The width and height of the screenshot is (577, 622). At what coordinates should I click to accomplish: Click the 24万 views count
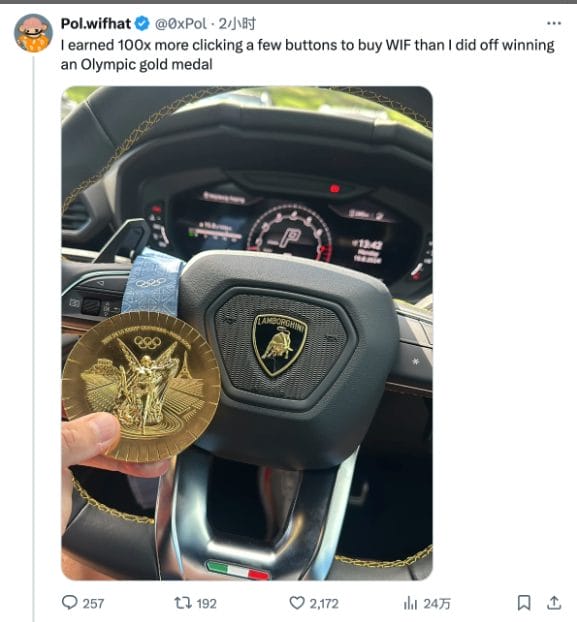pos(437,604)
